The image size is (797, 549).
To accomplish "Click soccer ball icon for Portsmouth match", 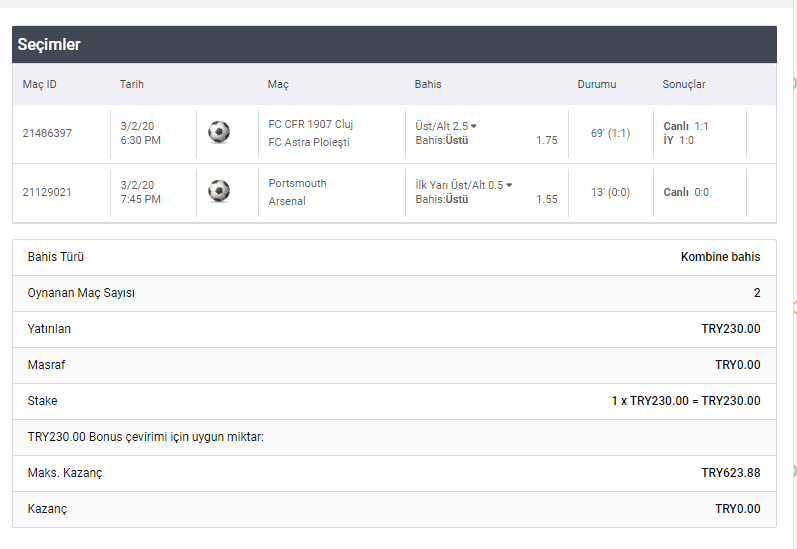I will click(x=219, y=191).
